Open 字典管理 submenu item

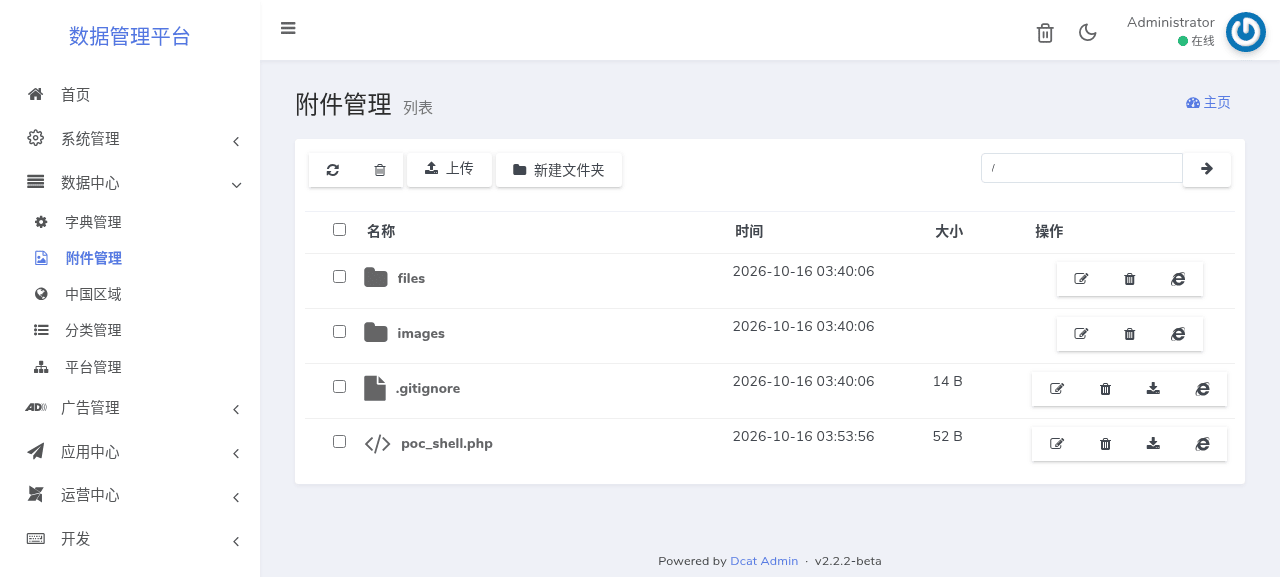pos(130,222)
